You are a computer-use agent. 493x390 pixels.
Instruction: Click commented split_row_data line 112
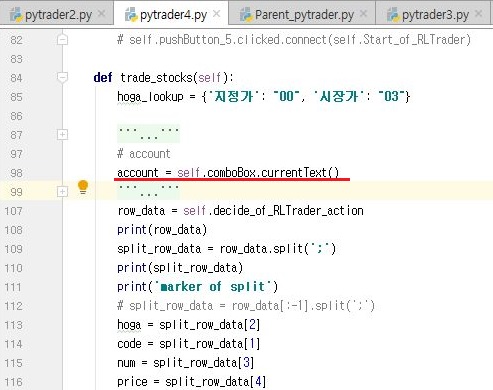coord(246,306)
